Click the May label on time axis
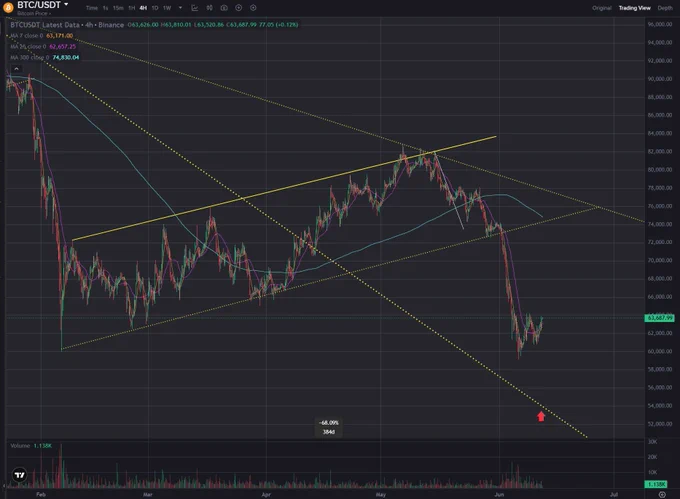This screenshot has height=499, width=680. 380,494
